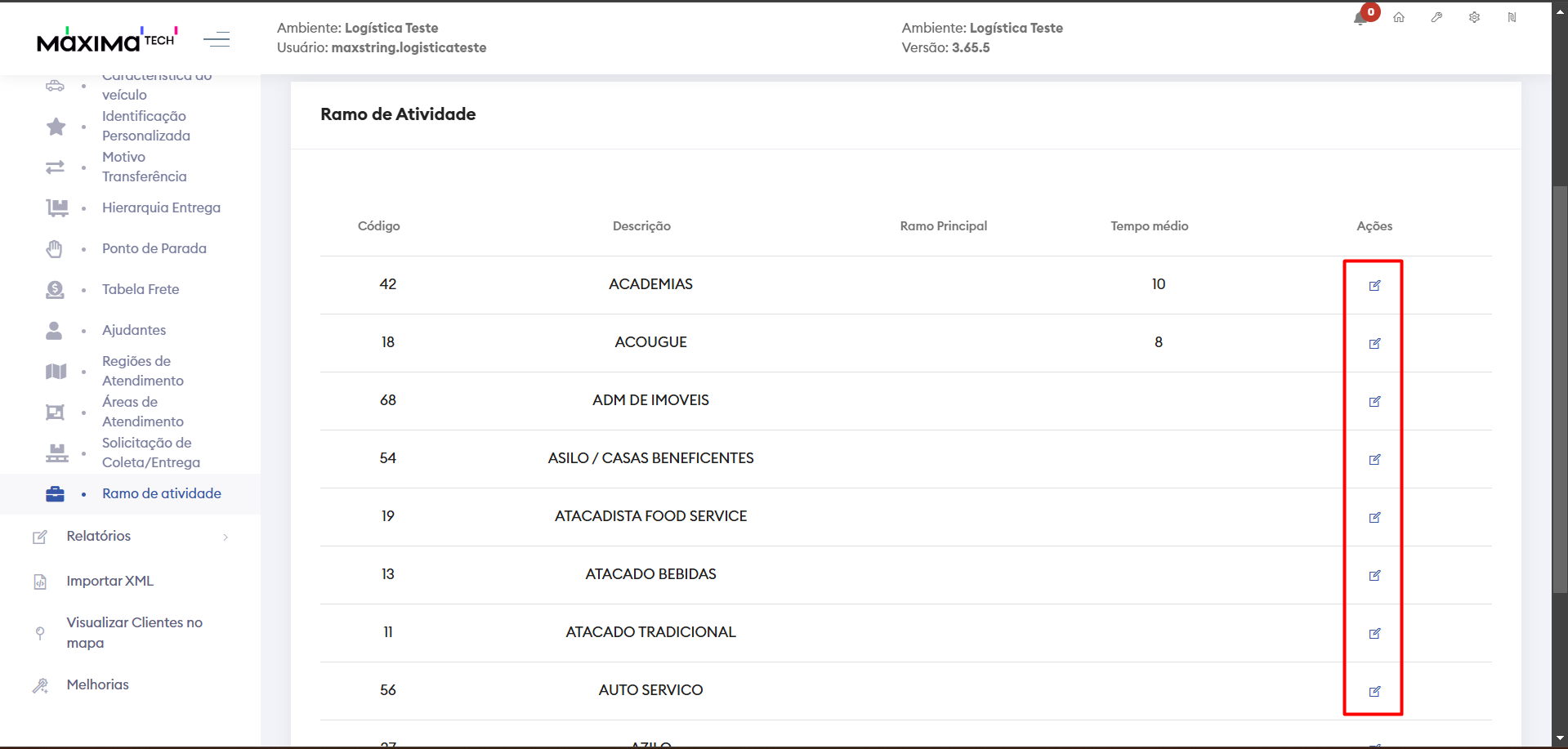Edit the ACOUGUE row
Screen dimensions: 1568x749
coord(1374,343)
